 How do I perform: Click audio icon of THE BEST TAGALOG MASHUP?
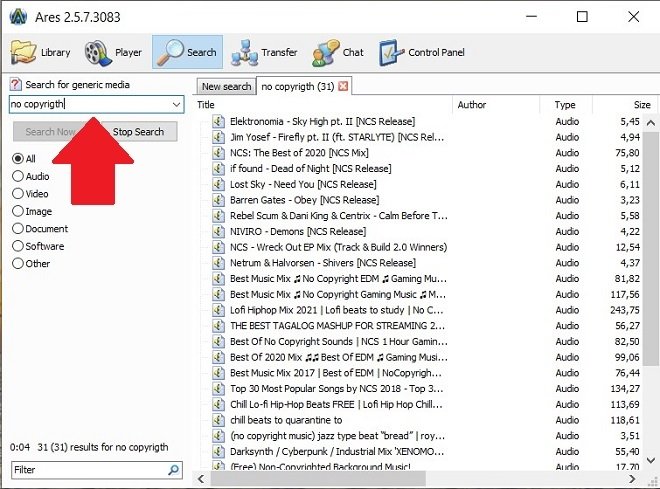coord(218,326)
